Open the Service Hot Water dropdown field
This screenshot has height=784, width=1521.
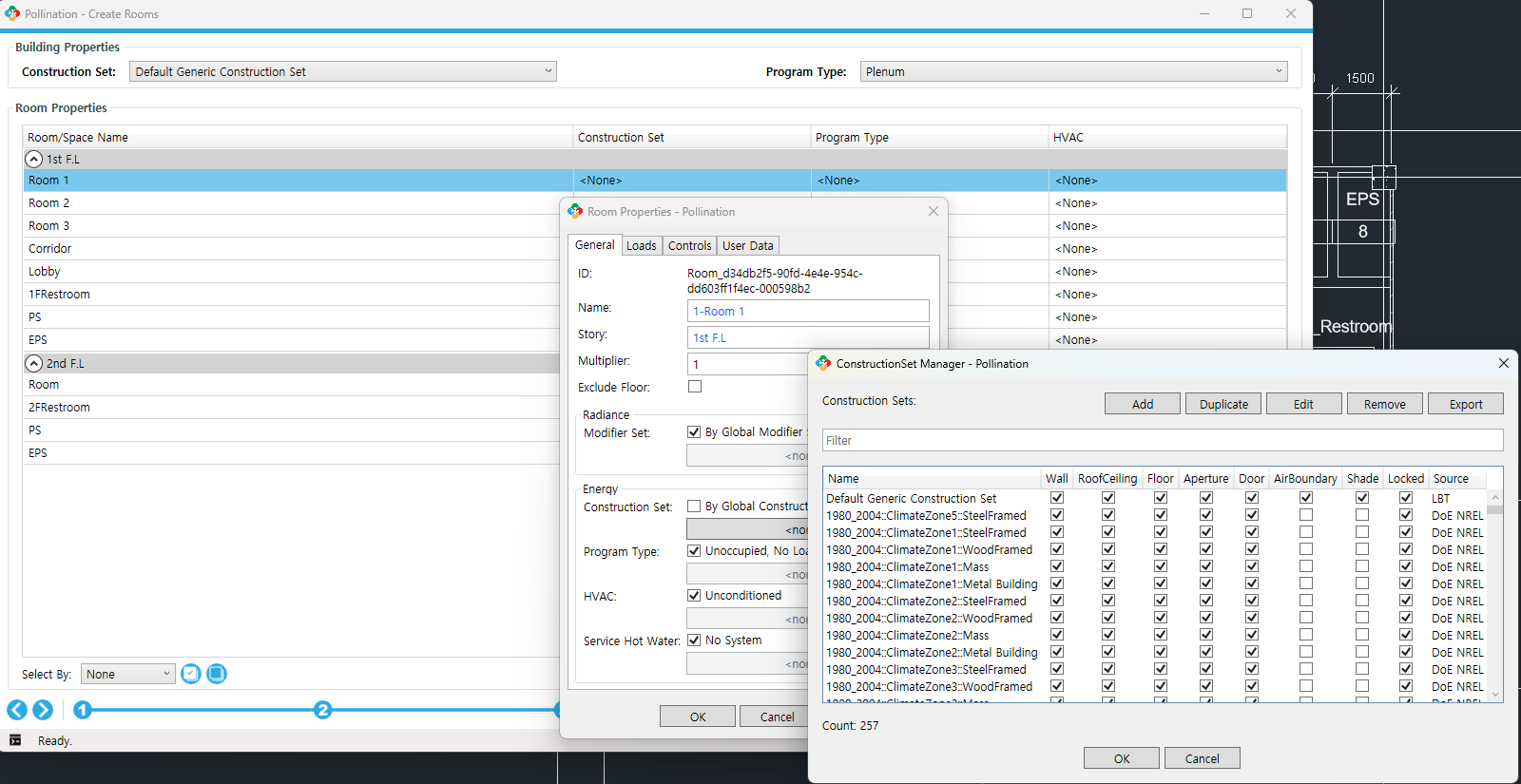point(747,663)
